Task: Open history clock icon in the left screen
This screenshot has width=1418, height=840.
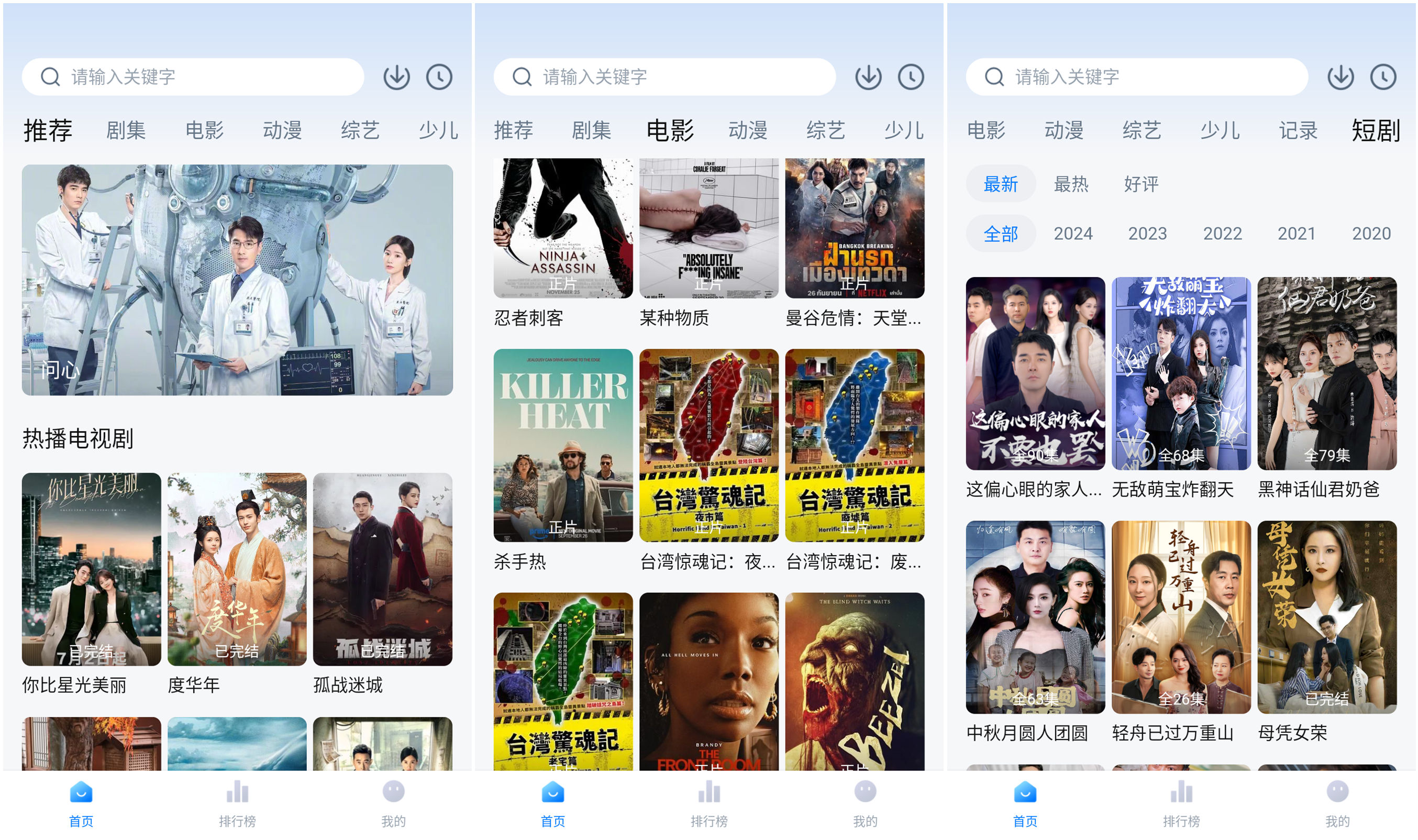Action: (x=439, y=77)
